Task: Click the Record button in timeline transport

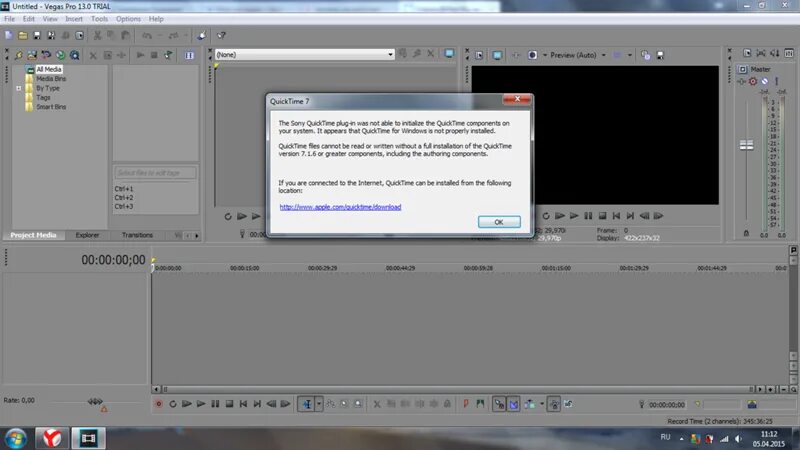Action: 159,404
